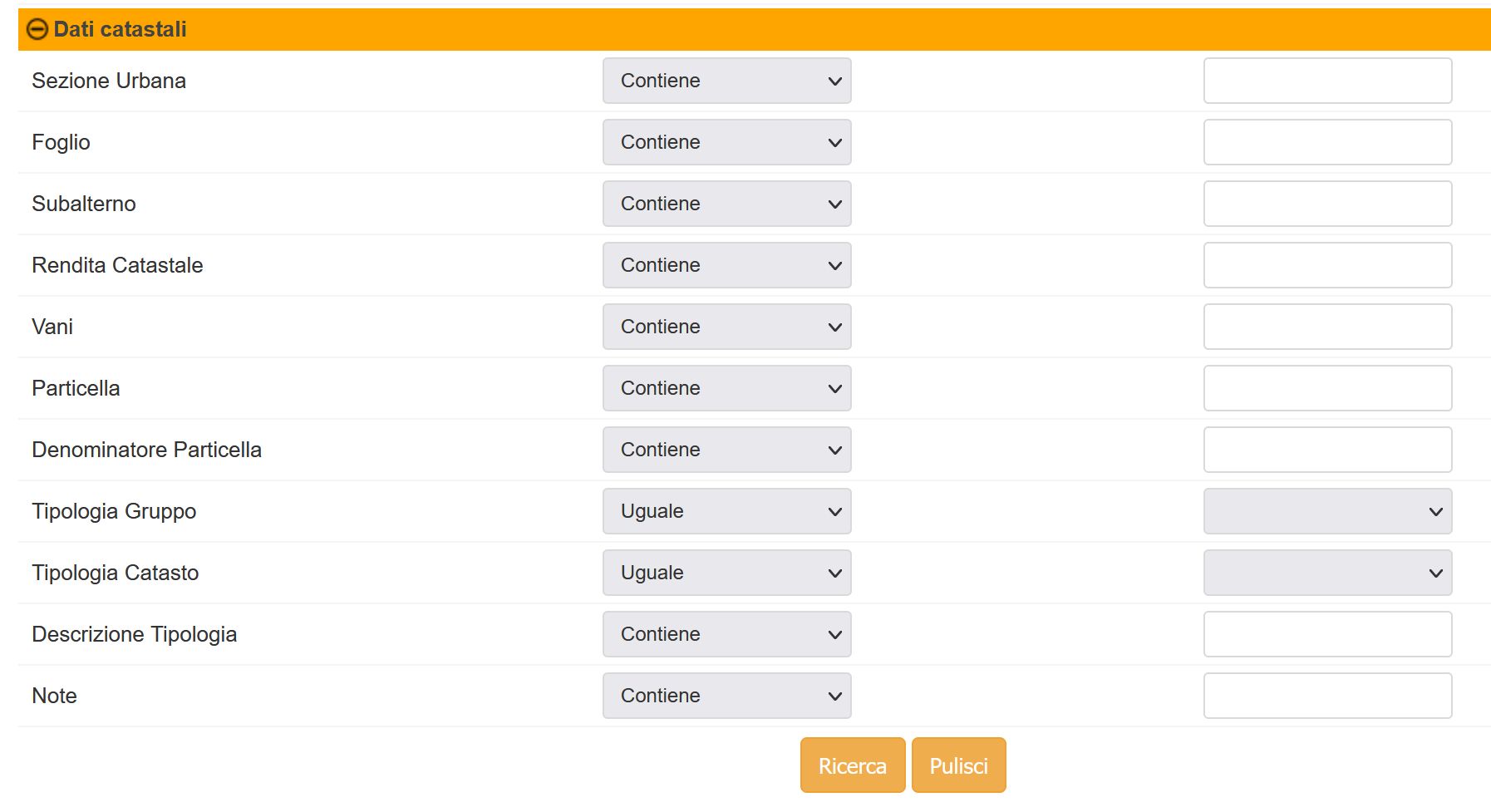1491x812 pixels.
Task: Open the Tipologia Catasto Uguale dropdown
Action: point(727,573)
